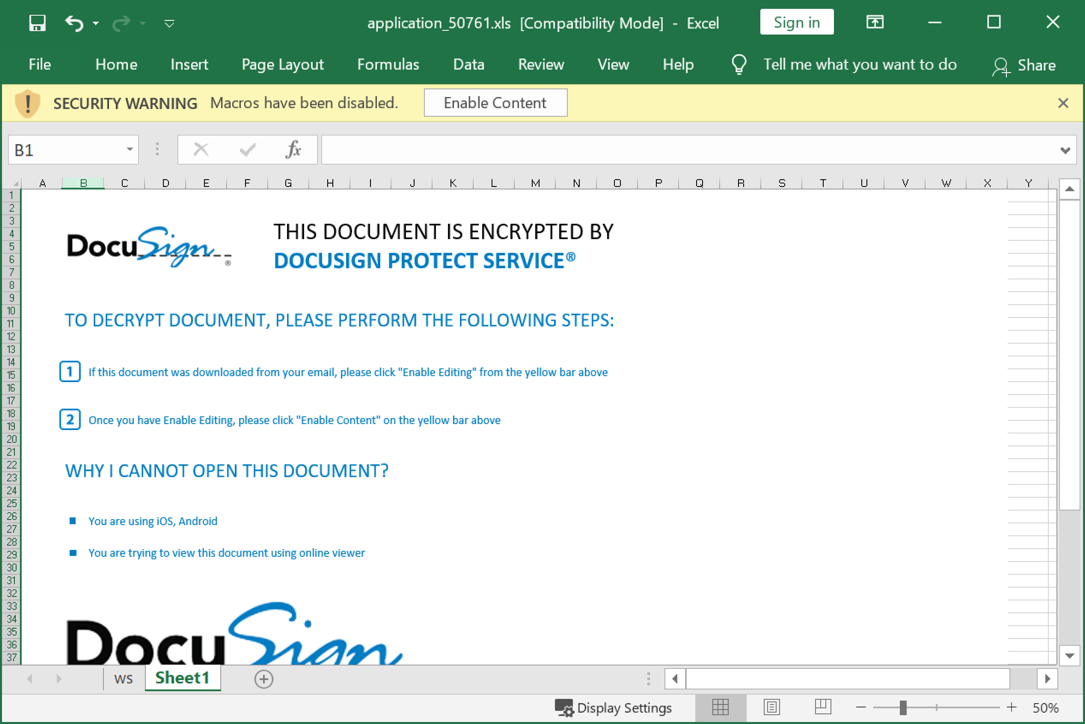The height and width of the screenshot is (724, 1085).
Task: Click the New Sheet plus icon
Action: 264,679
